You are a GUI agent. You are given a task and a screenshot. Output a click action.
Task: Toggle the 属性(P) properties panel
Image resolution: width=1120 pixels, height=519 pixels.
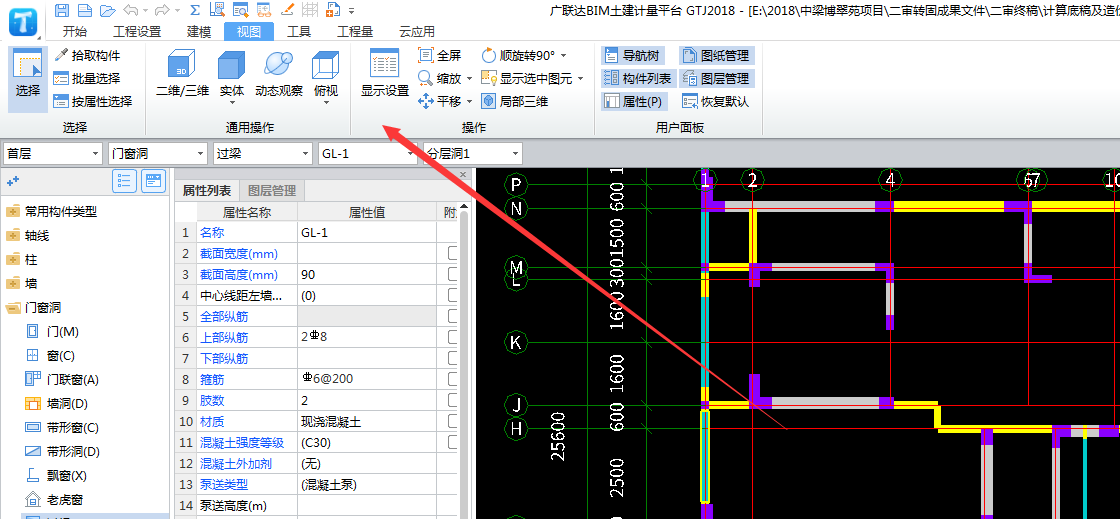pos(634,101)
